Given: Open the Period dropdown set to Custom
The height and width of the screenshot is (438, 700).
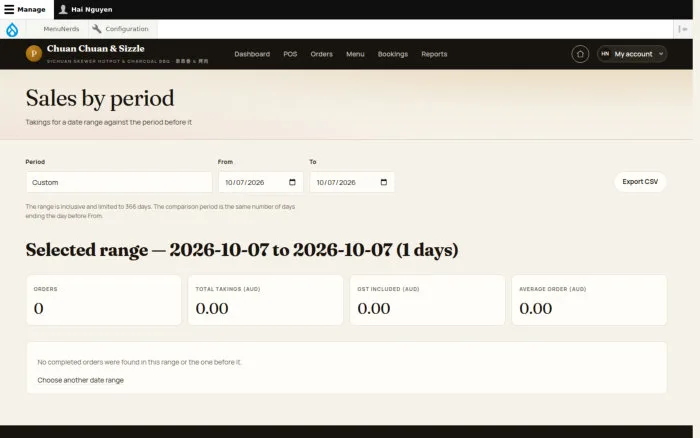Looking at the screenshot, I should pyautogui.click(x=119, y=182).
